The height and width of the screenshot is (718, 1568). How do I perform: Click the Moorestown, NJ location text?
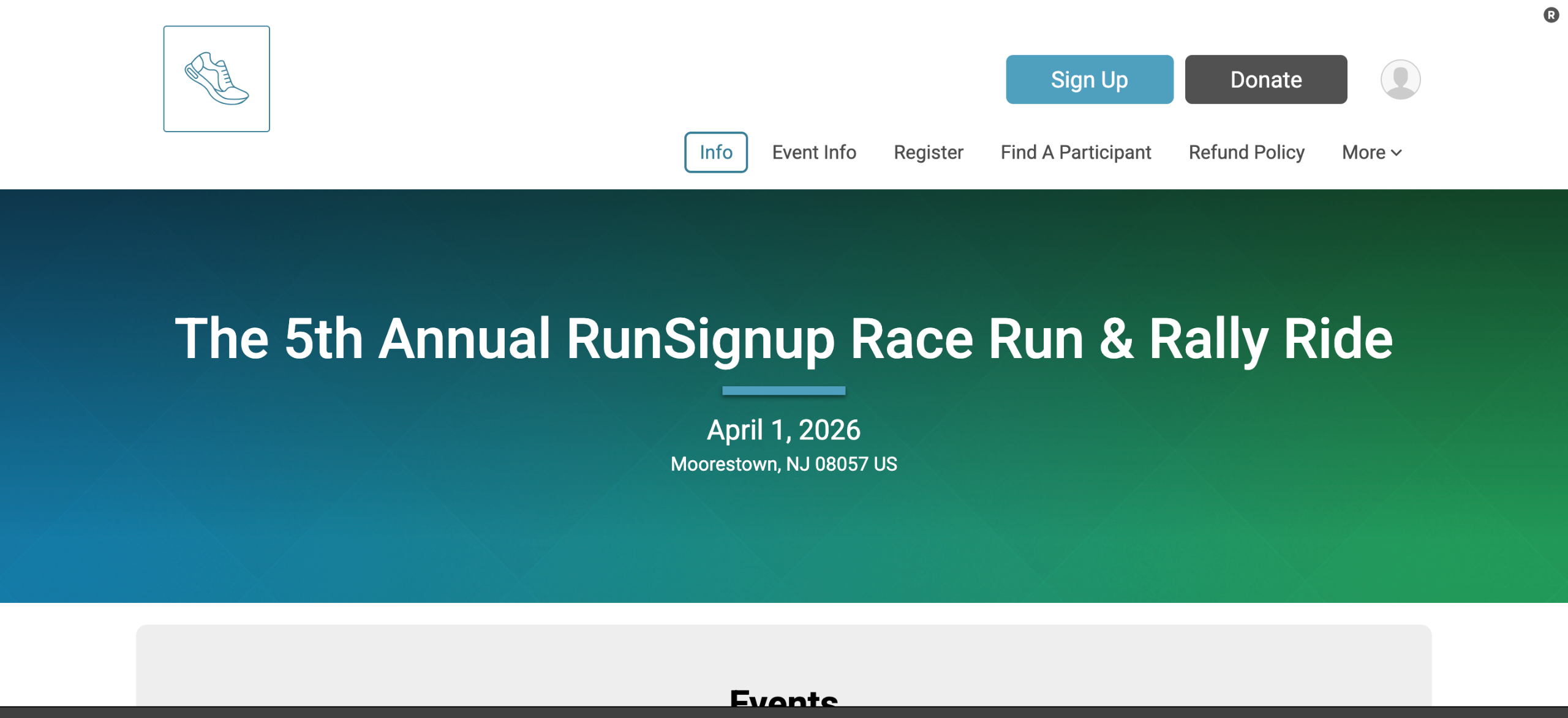(783, 464)
